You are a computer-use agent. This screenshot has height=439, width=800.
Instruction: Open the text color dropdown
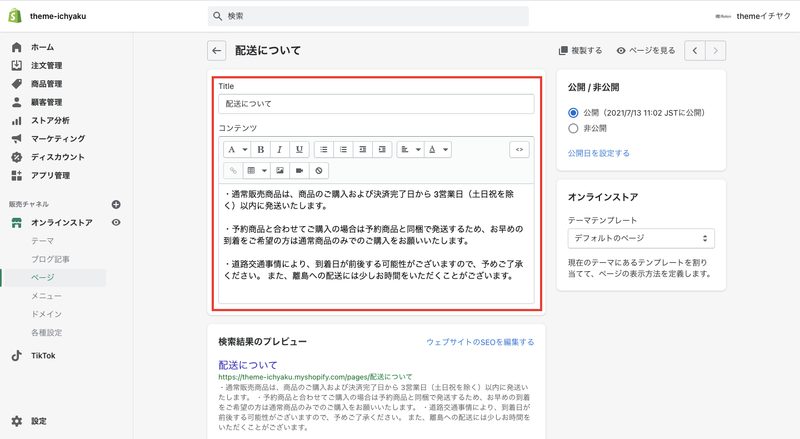[438, 150]
